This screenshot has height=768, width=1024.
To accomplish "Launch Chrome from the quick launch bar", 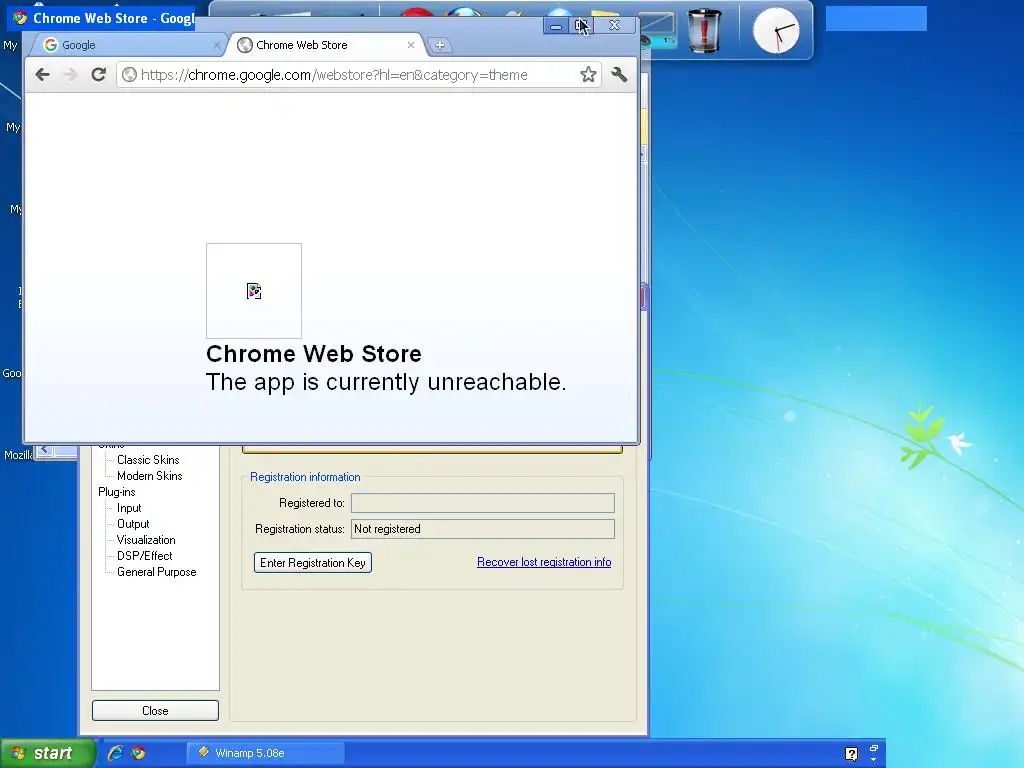I will coord(138,753).
